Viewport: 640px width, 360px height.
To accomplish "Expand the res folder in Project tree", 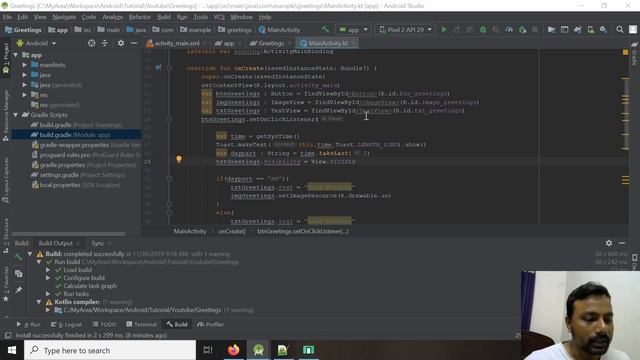I will pos(25,95).
